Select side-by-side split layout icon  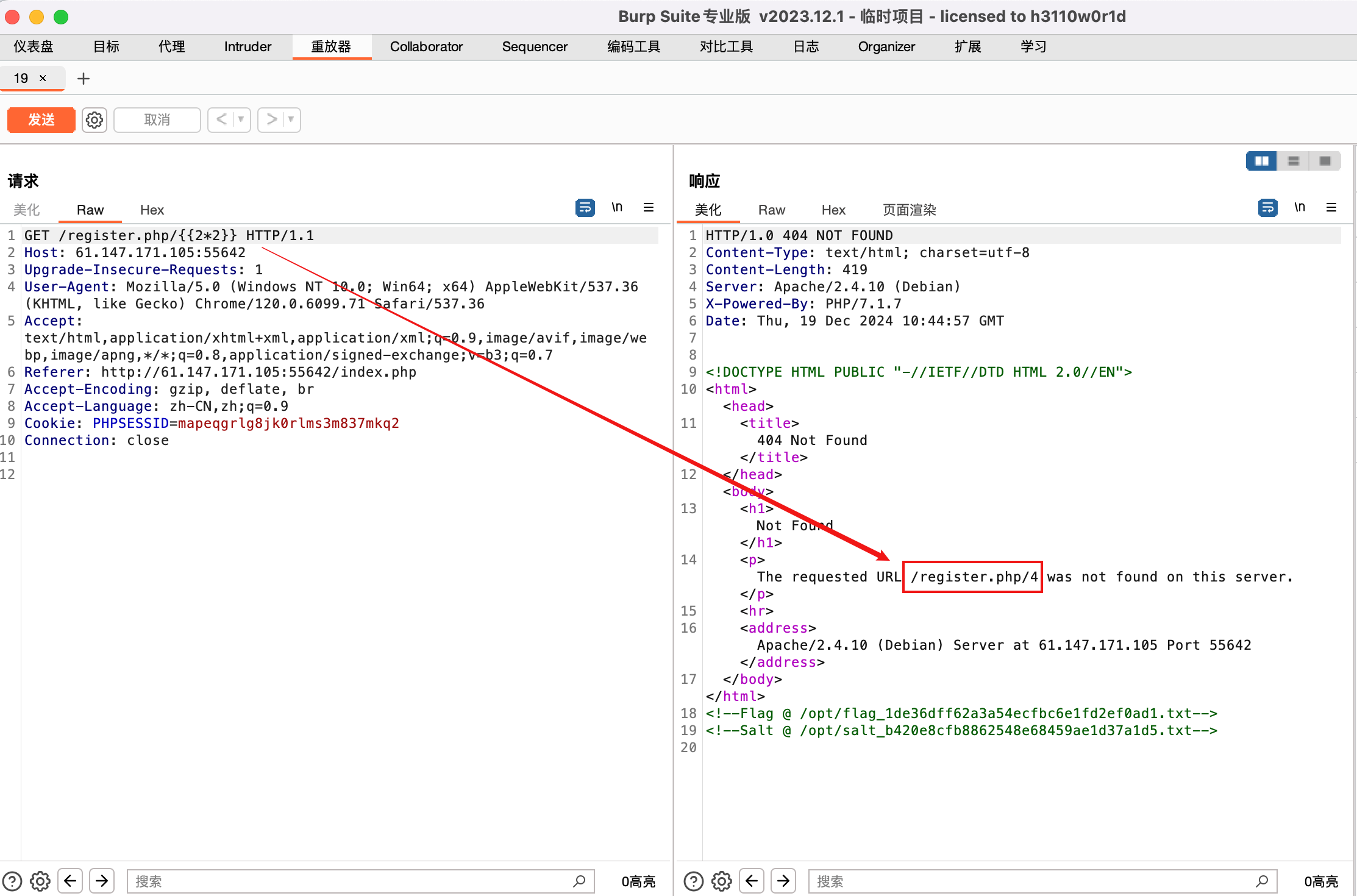pos(1262,161)
